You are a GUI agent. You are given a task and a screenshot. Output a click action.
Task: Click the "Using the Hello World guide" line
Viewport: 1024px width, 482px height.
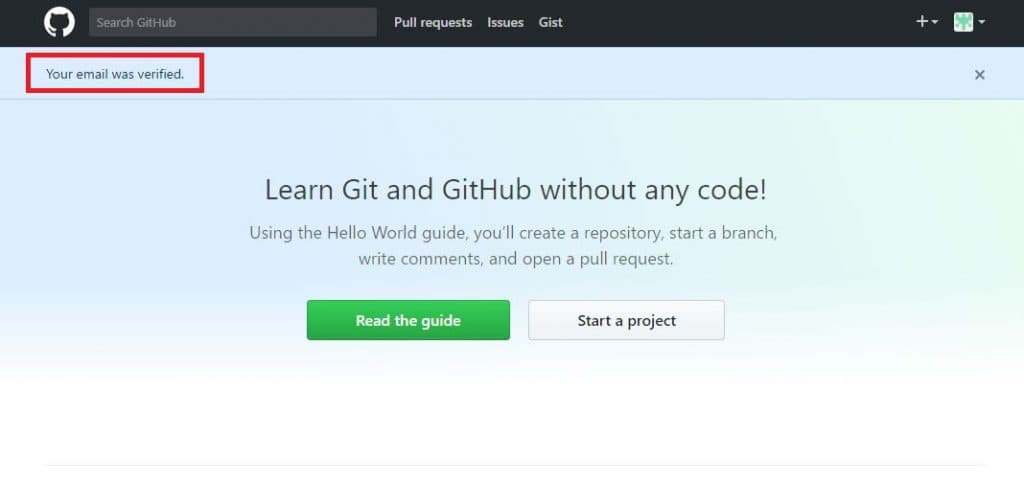point(513,233)
